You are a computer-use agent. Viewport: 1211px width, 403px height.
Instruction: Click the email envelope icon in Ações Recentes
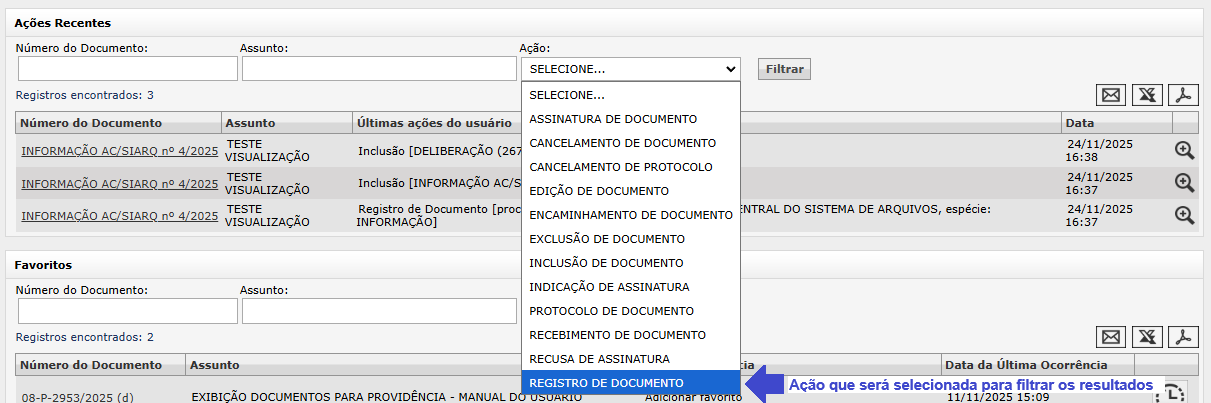1110,95
